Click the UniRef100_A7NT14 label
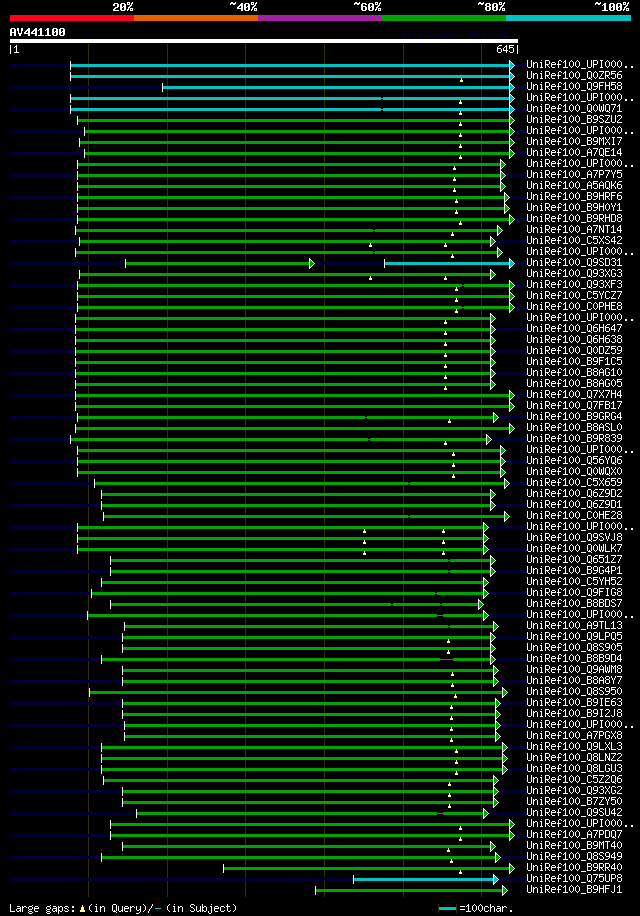 click(x=574, y=230)
